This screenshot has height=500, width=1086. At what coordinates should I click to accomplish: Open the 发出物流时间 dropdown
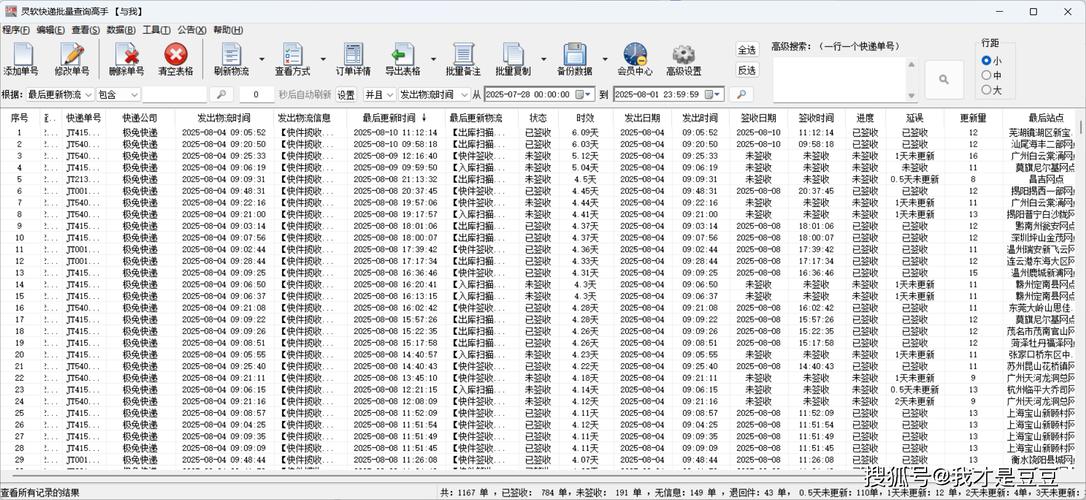point(433,94)
